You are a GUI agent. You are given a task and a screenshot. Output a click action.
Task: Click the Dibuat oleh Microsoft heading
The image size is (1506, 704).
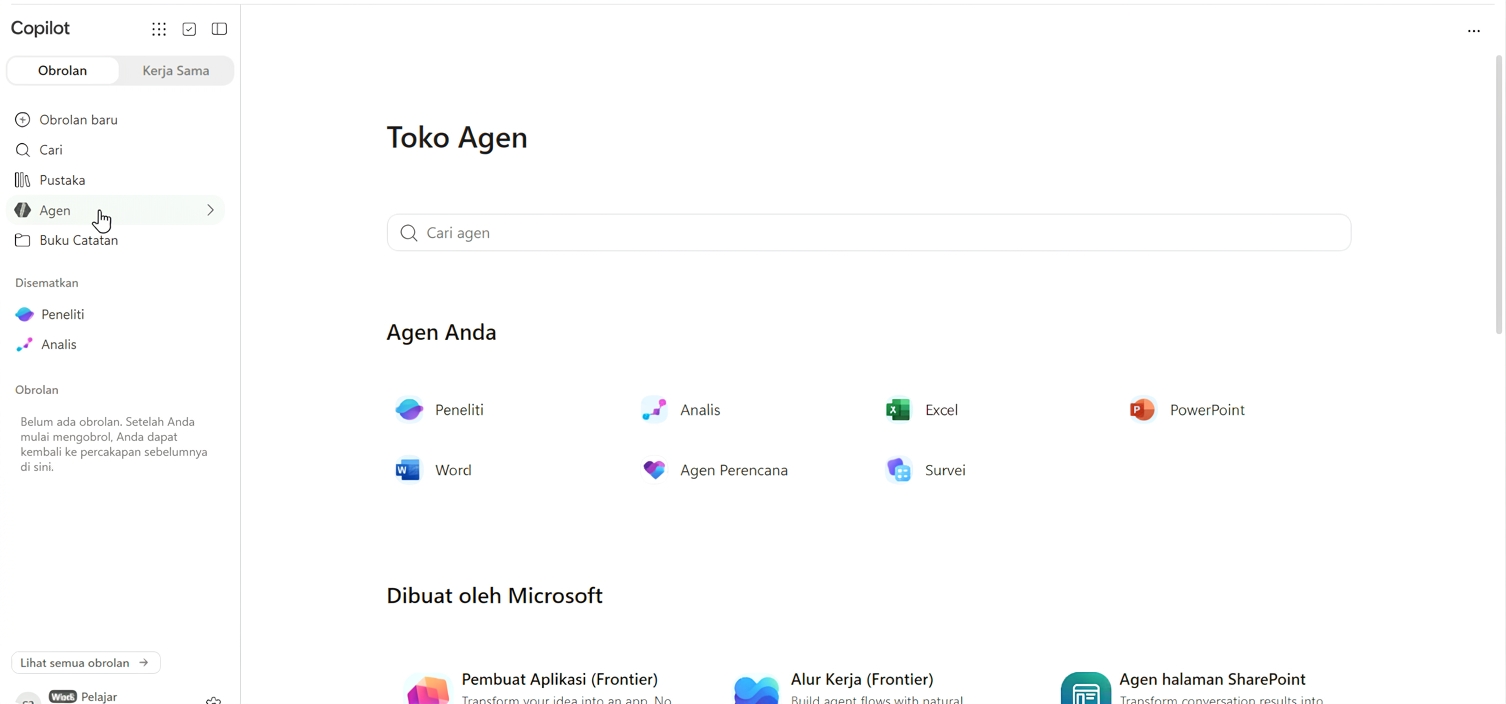495,596
